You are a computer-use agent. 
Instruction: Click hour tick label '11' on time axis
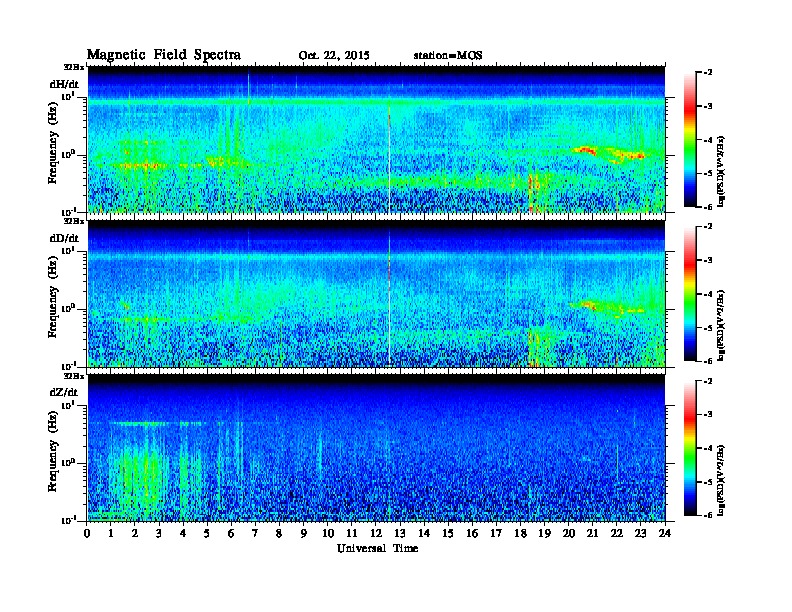(352, 533)
